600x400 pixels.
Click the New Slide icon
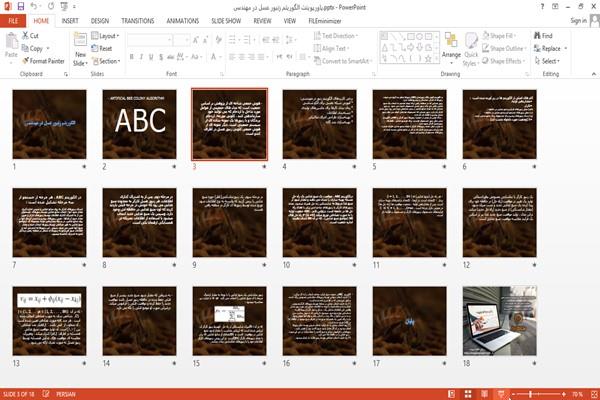[80, 40]
